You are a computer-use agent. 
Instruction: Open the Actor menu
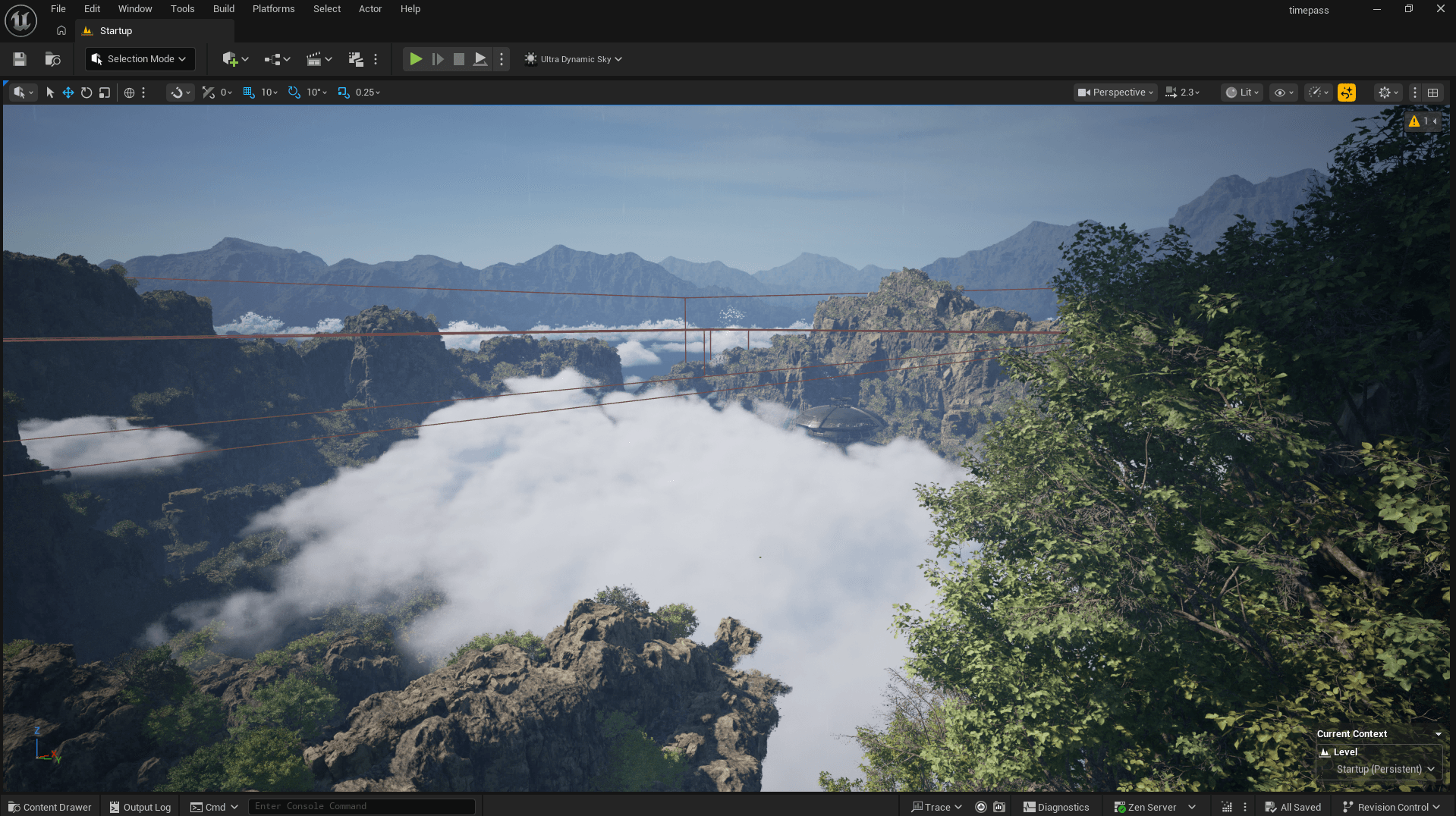pos(370,9)
